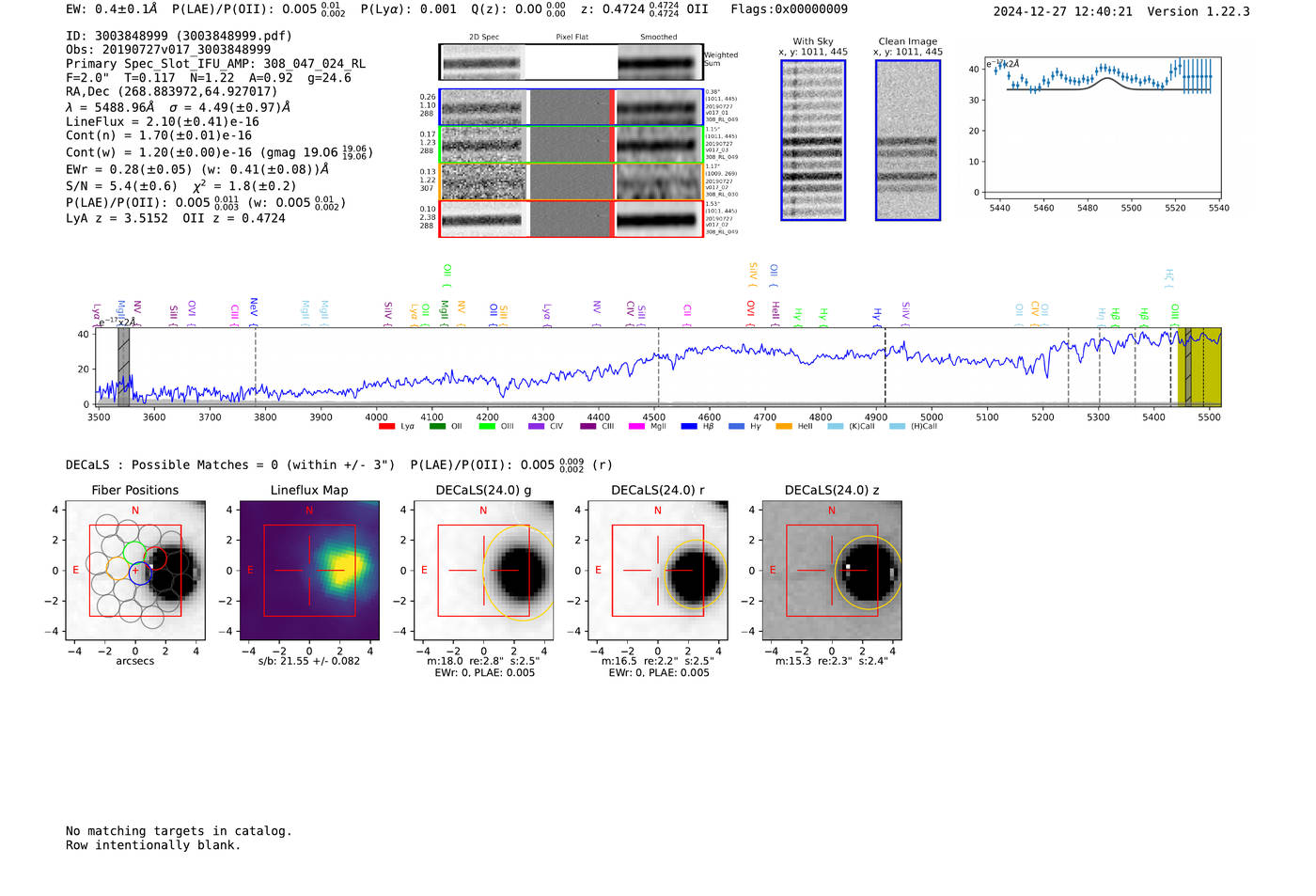Open the Lineflux Map image
This screenshot has width=1316, height=896.
[x=309, y=571]
